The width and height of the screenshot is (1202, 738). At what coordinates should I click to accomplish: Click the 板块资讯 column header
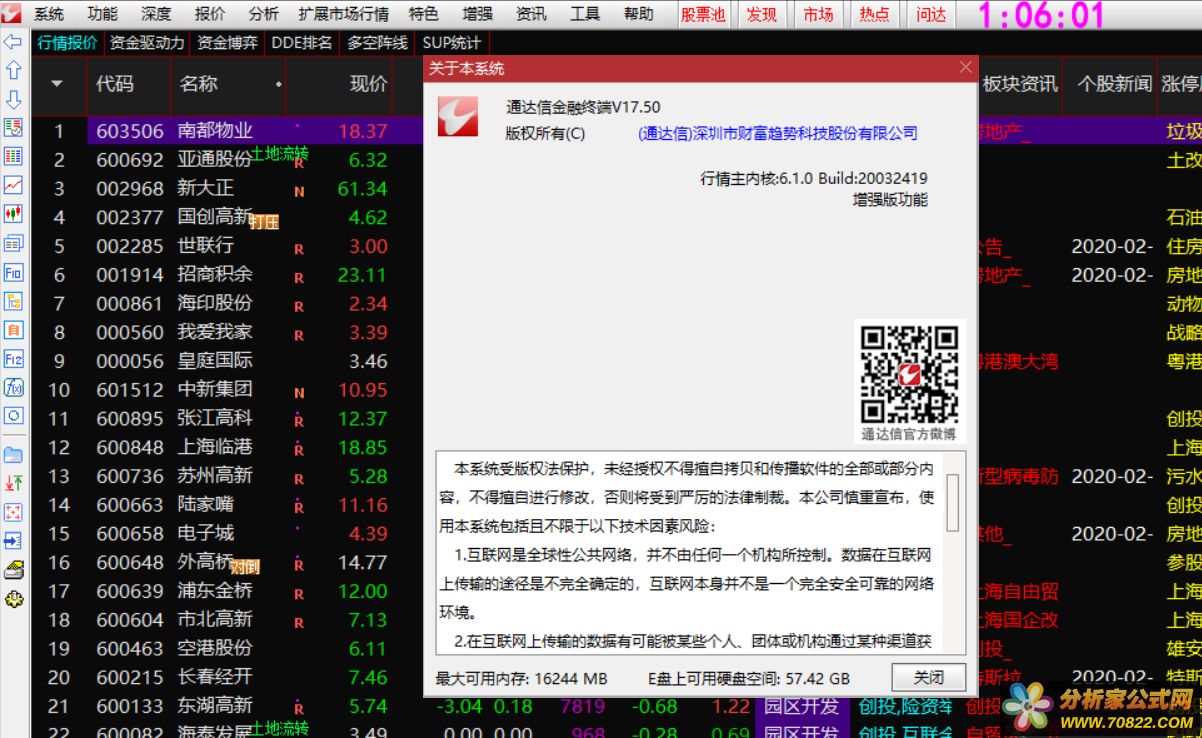tap(1019, 84)
